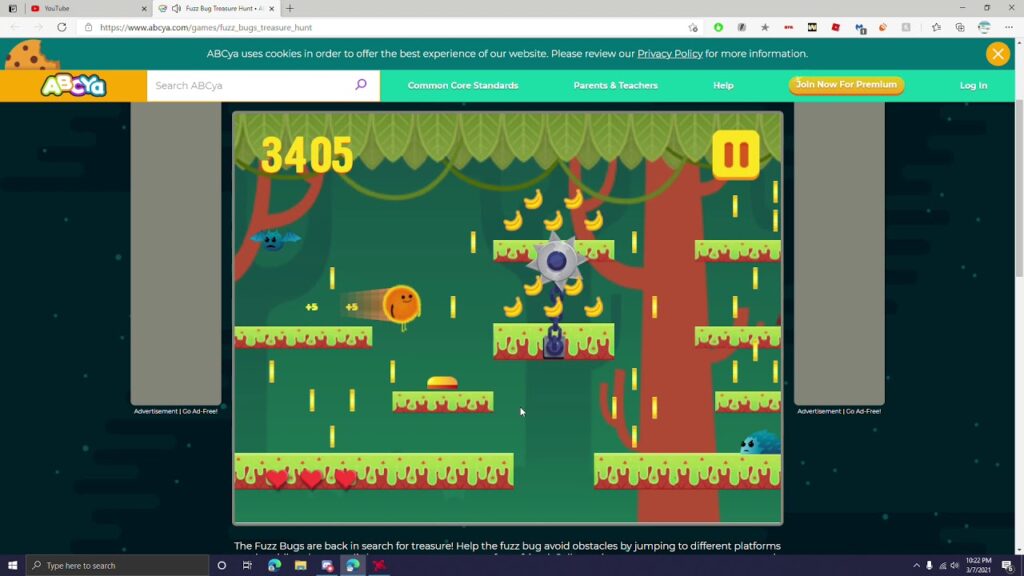Click the orange bounce pad in game
Viewport: 1024px width, 576px height.
442,383
